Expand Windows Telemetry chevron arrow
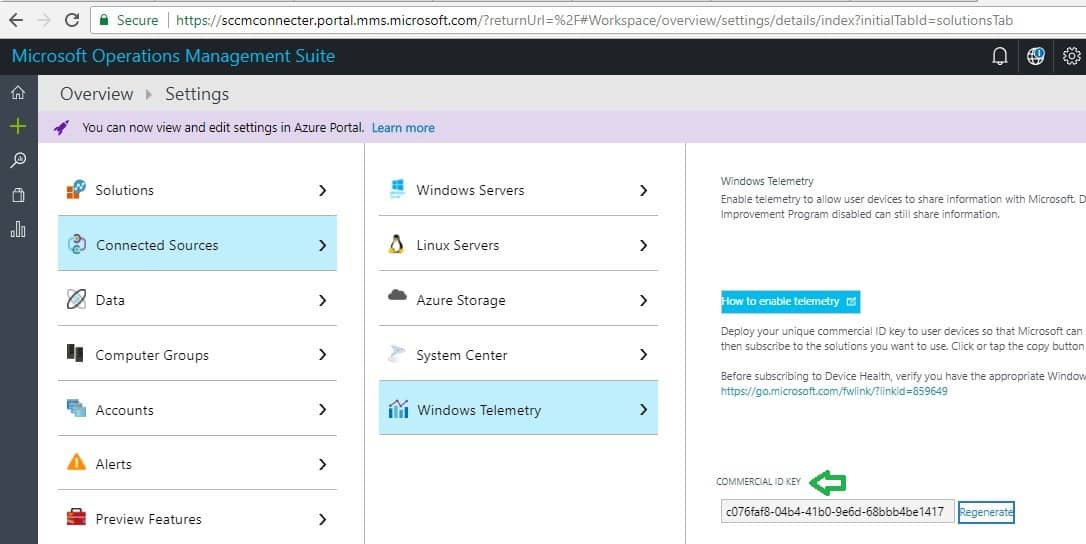Image resolution: width=1086 pixels, height=544 pixels. (643, 410)
